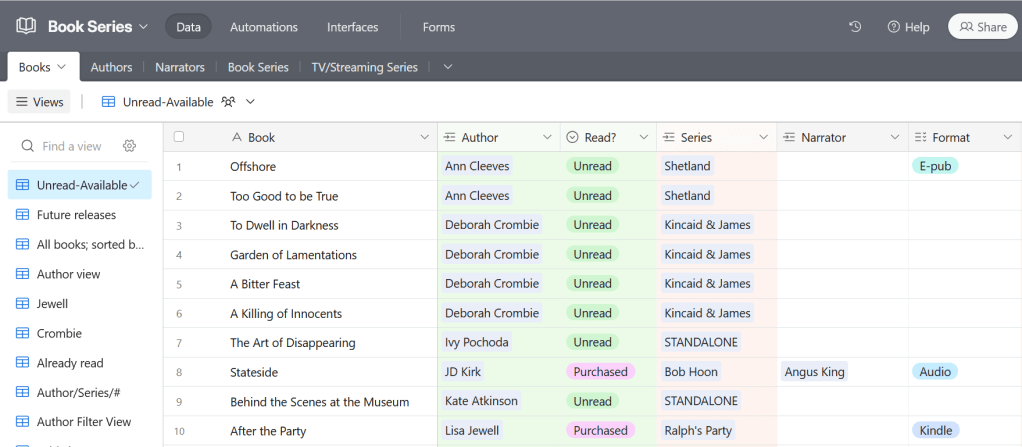Open the Series column dropdown arrow

coord(764,137)
